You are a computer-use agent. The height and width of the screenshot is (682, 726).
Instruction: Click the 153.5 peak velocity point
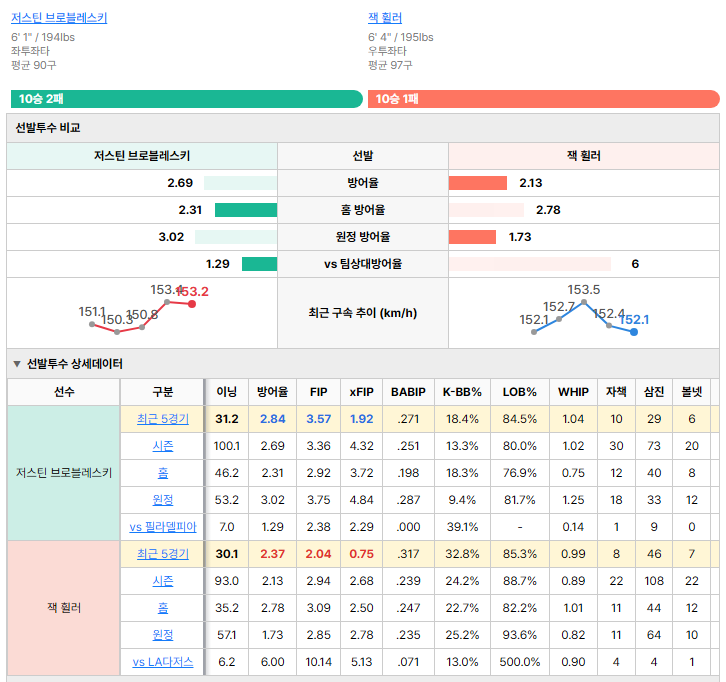(x=584, y=302)
